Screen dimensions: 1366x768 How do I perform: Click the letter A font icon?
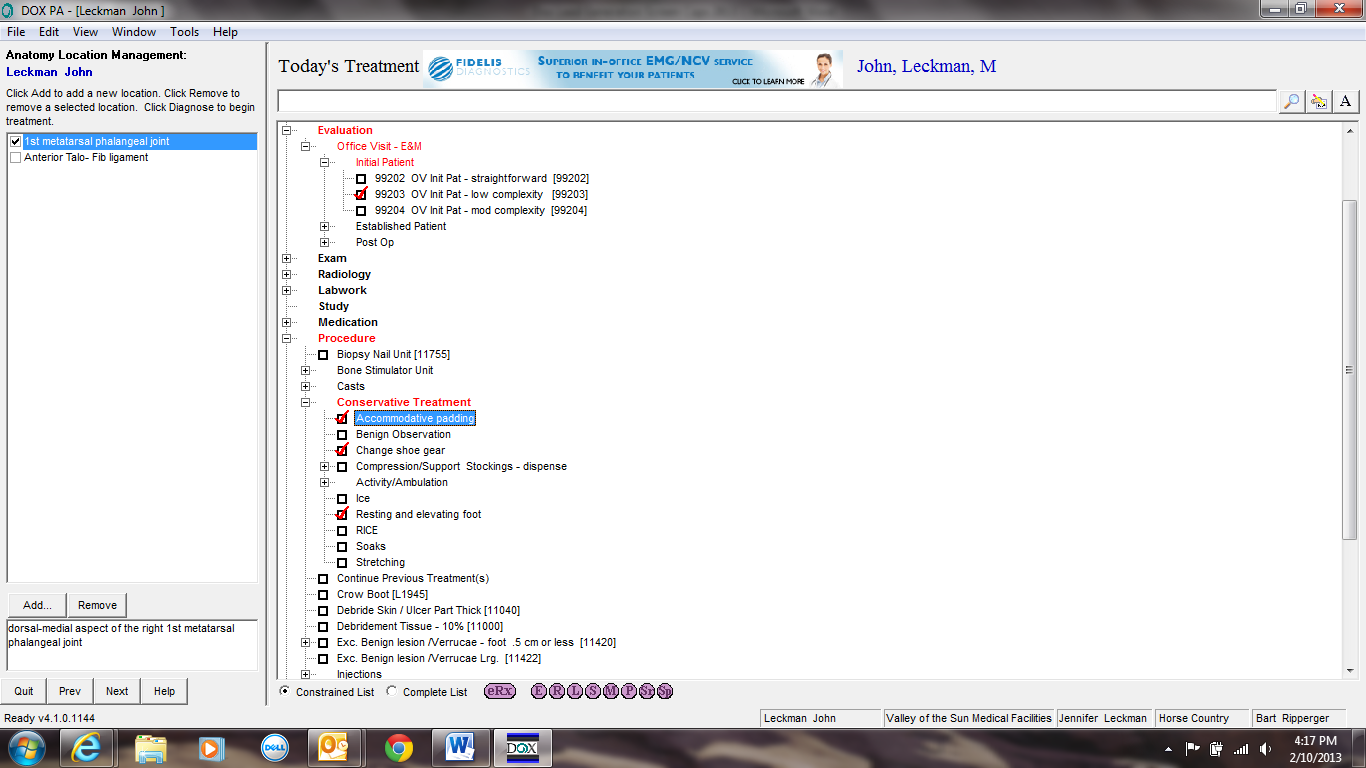(x=1346, y=101)
